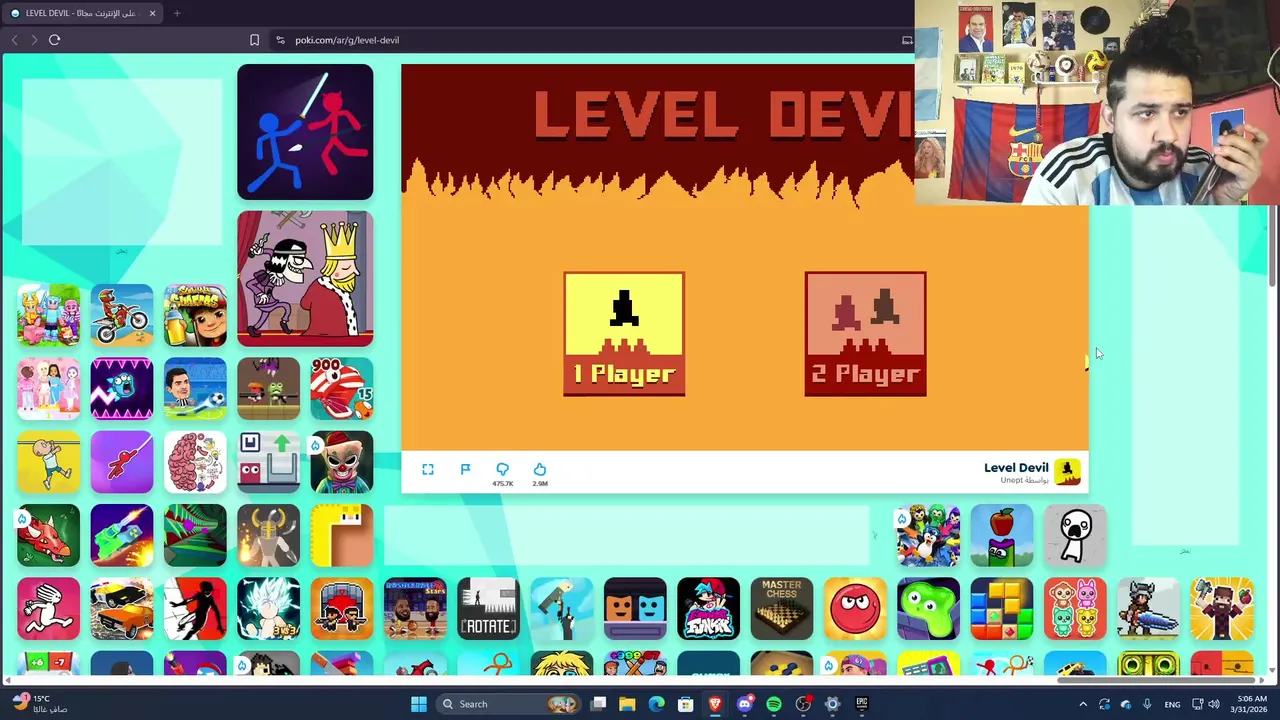Screen dimensions: 1280x720
Task: Show hidden system tray icons
Action: pyautogui.click(x=1083, y=704)
